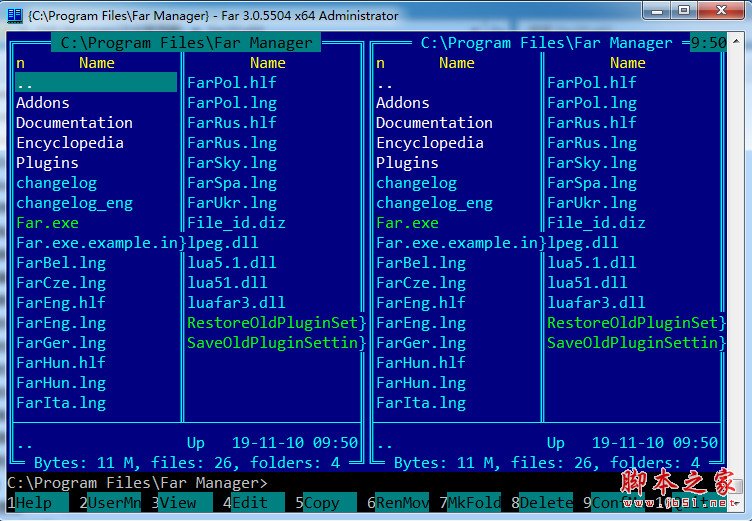
Task: Select FarPol.lng in right panel
Action: tap(592, 103)
